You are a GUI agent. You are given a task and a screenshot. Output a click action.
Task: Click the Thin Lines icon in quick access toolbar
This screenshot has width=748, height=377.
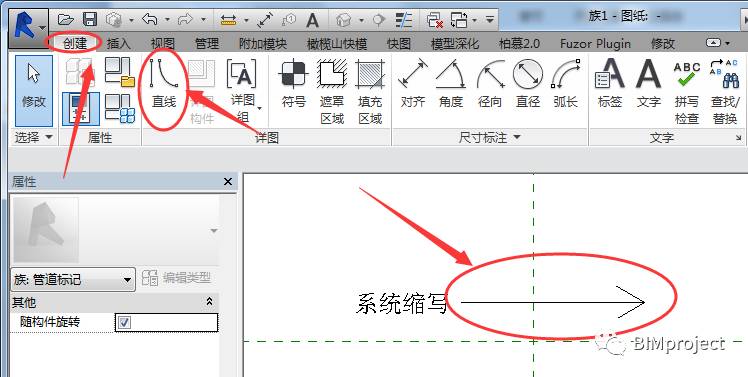pyautogui.click(x=404, y=20)
